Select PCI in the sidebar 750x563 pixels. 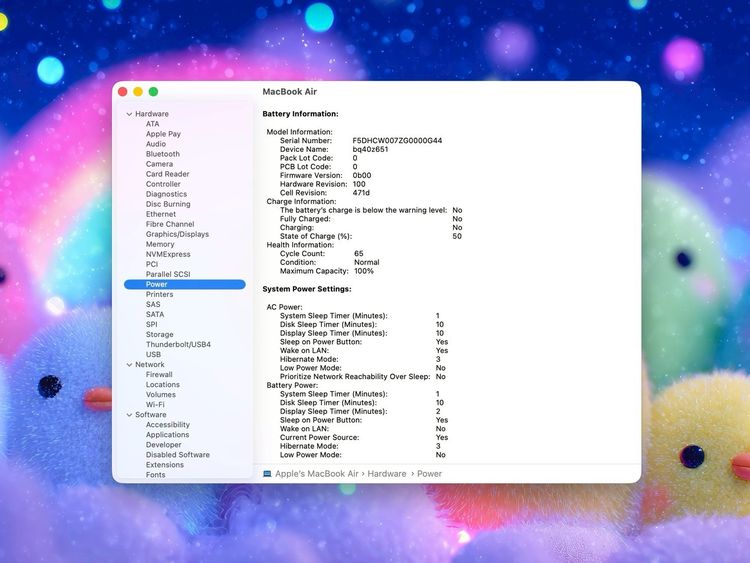click(152, 265)
